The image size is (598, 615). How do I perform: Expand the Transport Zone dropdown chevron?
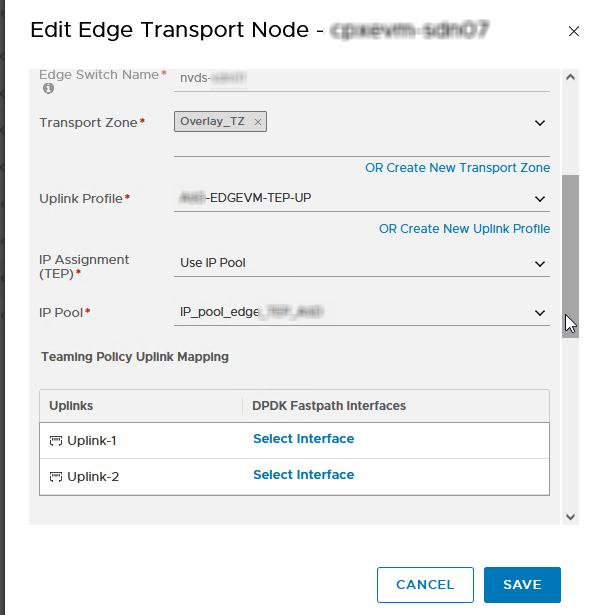click(540, 123)
